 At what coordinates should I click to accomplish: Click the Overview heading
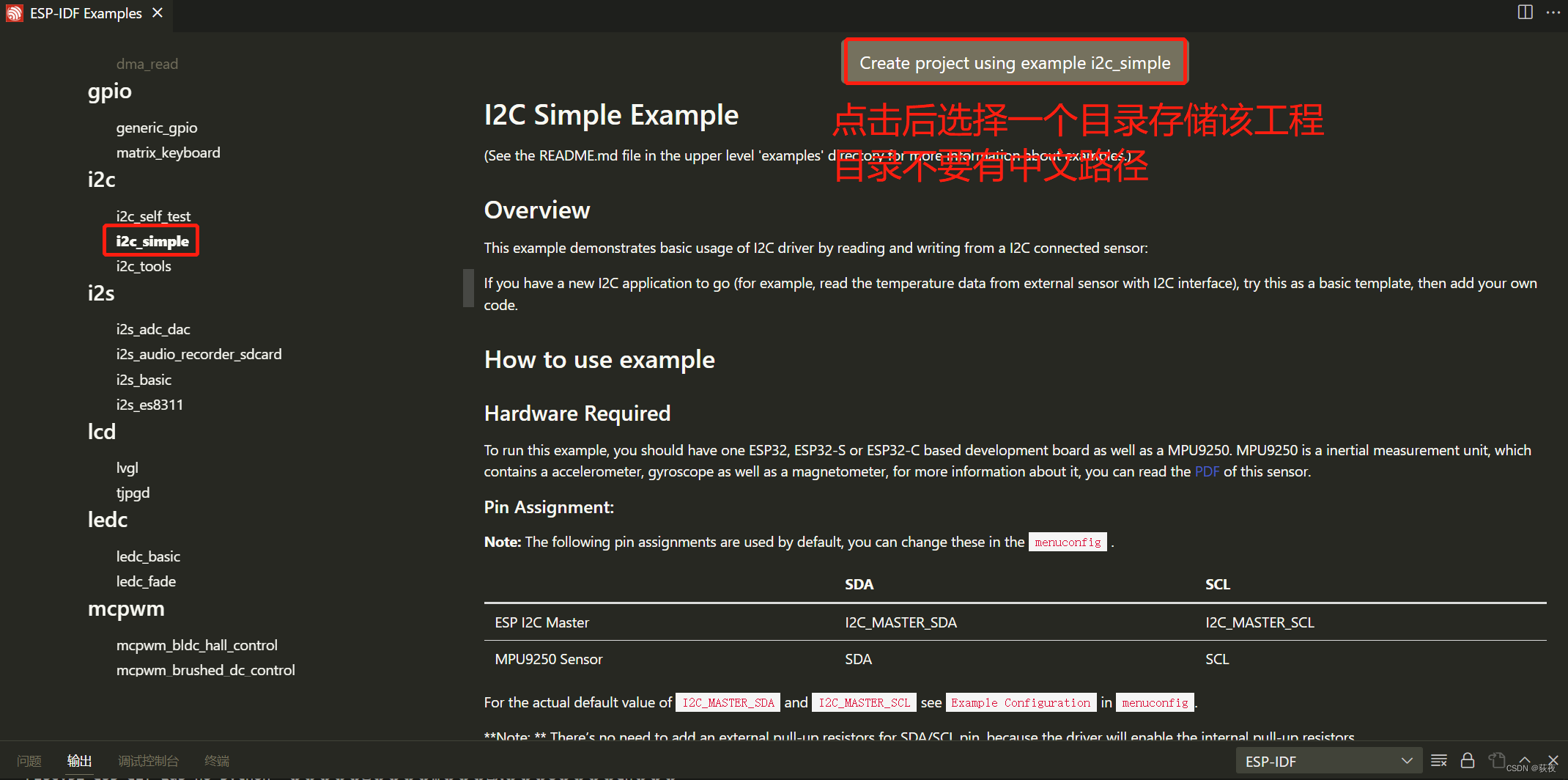coord(537,210)
